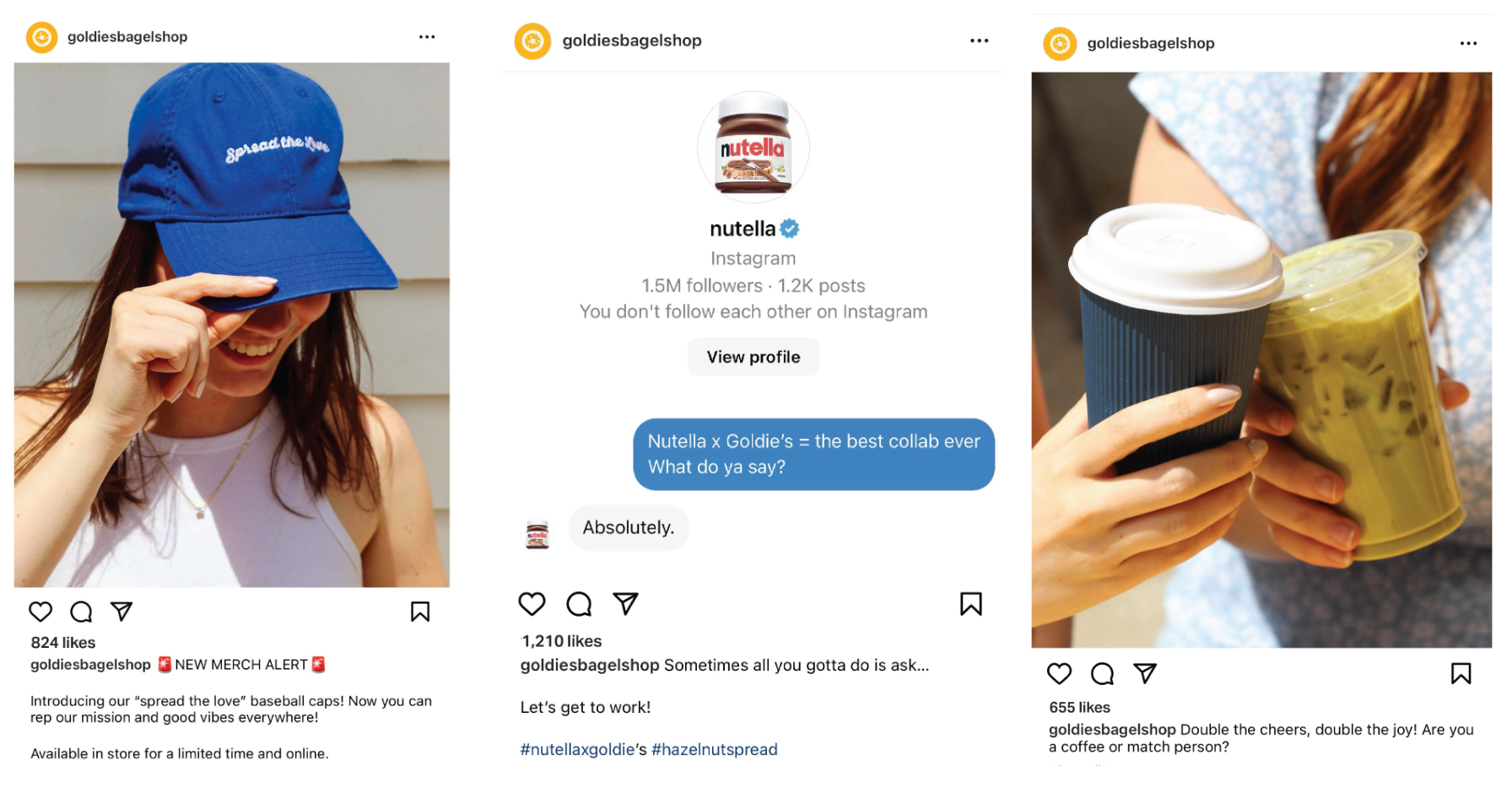Bookmark the coffee and matcha post
The image size is (1512, 793).
[x=1461, y=673]
